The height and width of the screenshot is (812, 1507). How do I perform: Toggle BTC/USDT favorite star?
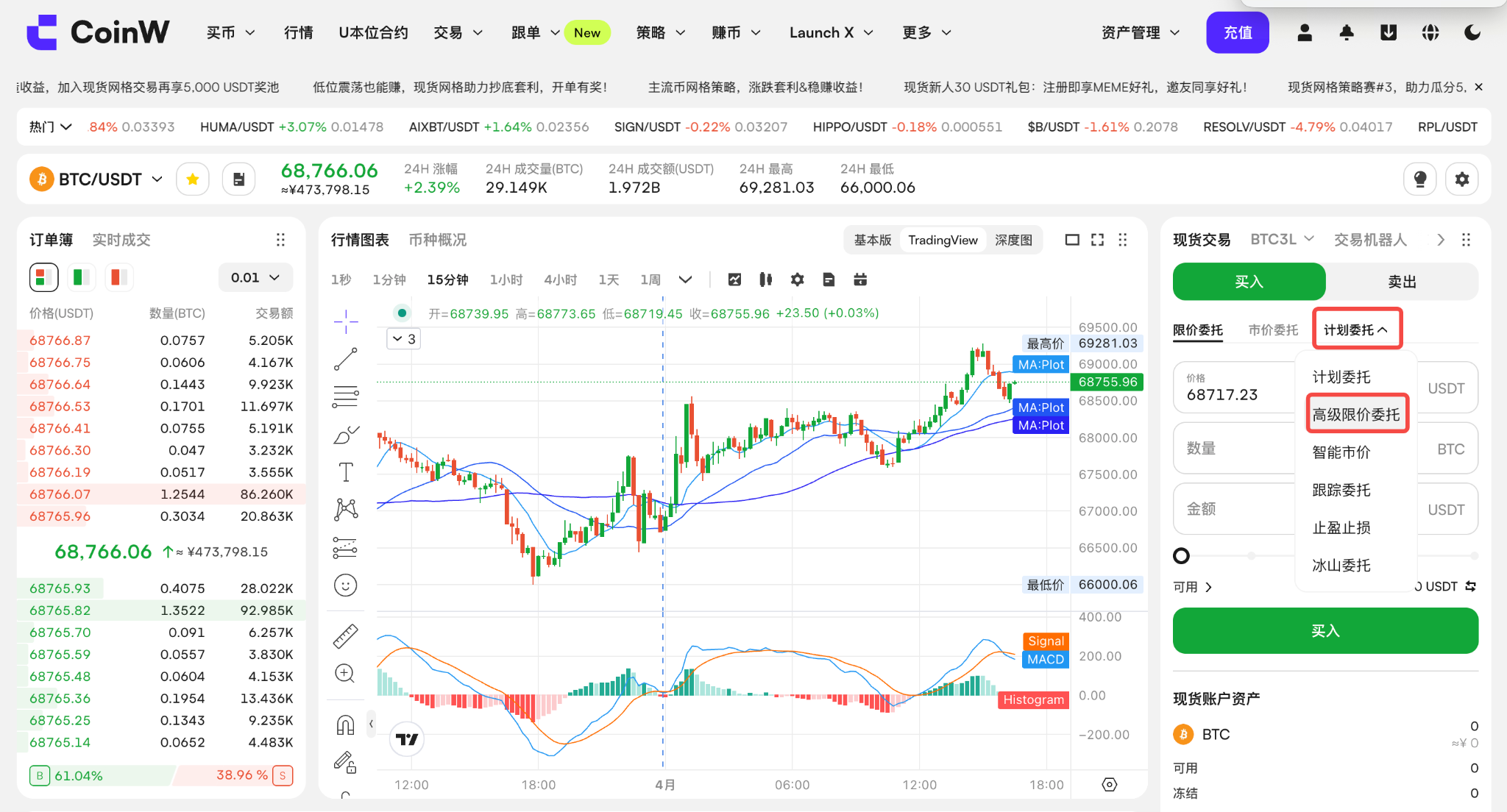[193, 179]
